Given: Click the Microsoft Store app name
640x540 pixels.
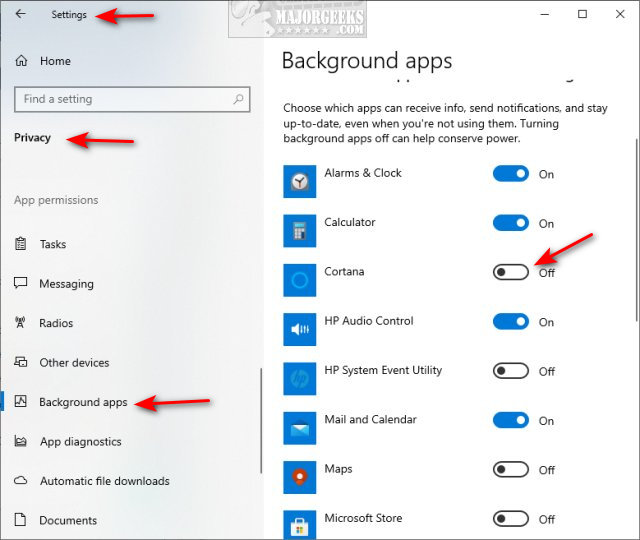Looking at the screenshot, I should coord(363,518).
